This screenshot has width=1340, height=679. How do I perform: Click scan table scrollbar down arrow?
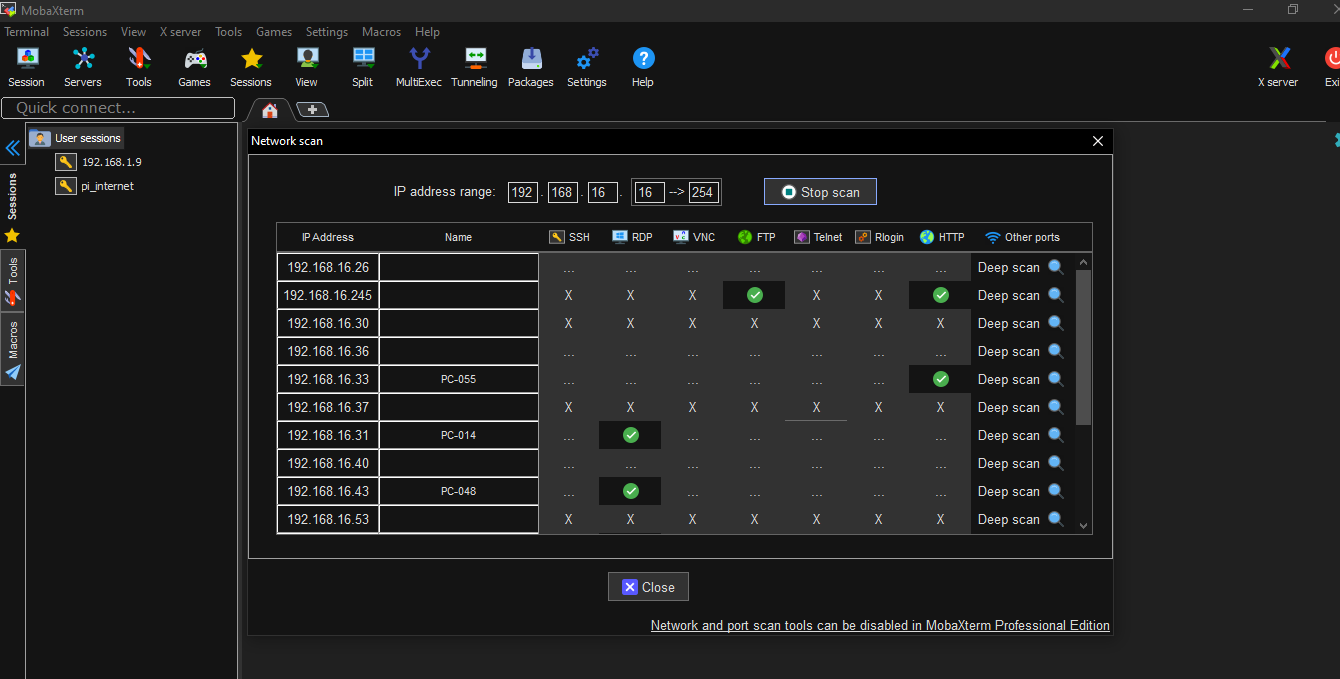[1083, 525]
